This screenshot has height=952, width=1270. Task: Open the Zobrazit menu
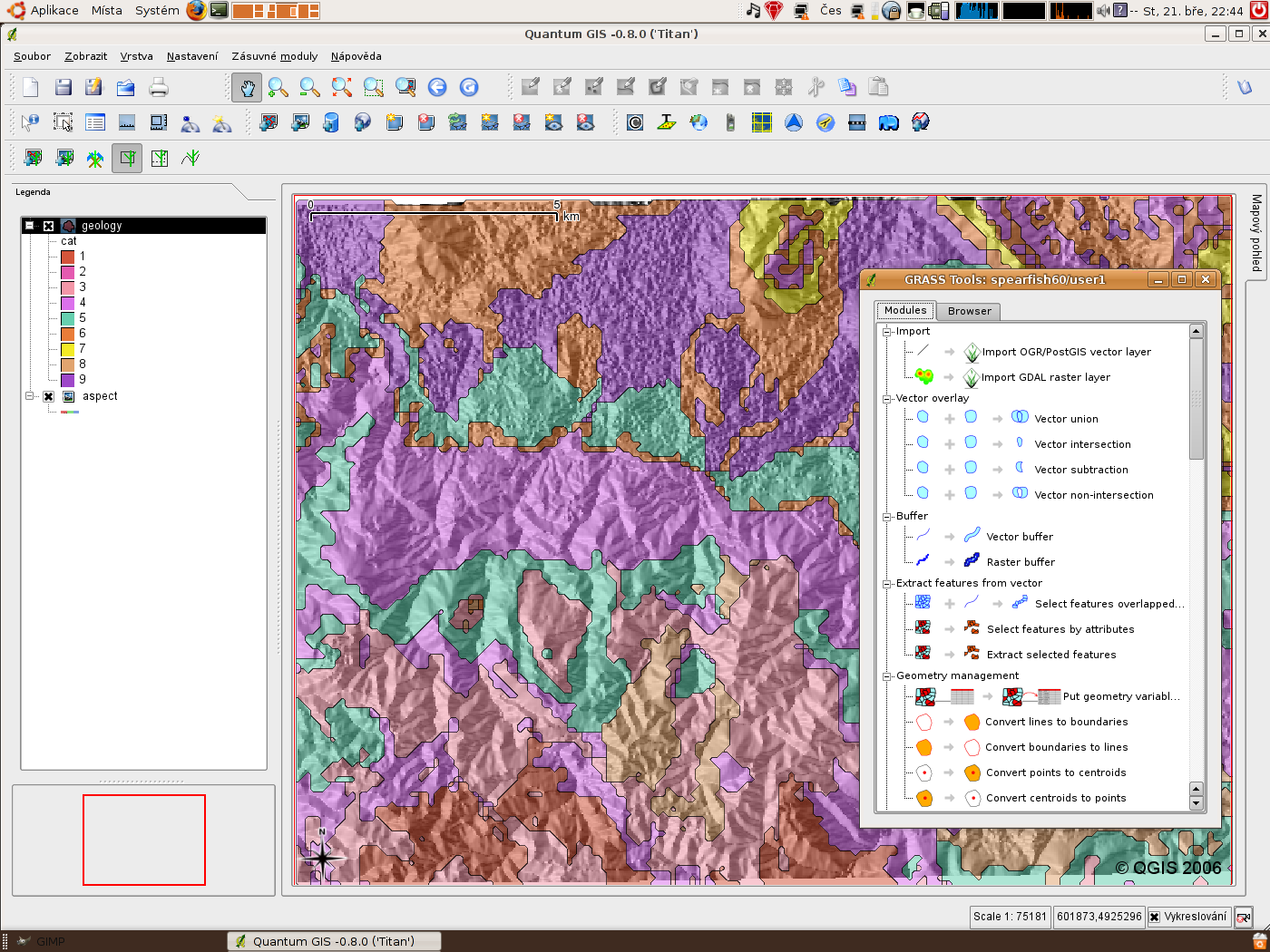click(x=85, y=56)
